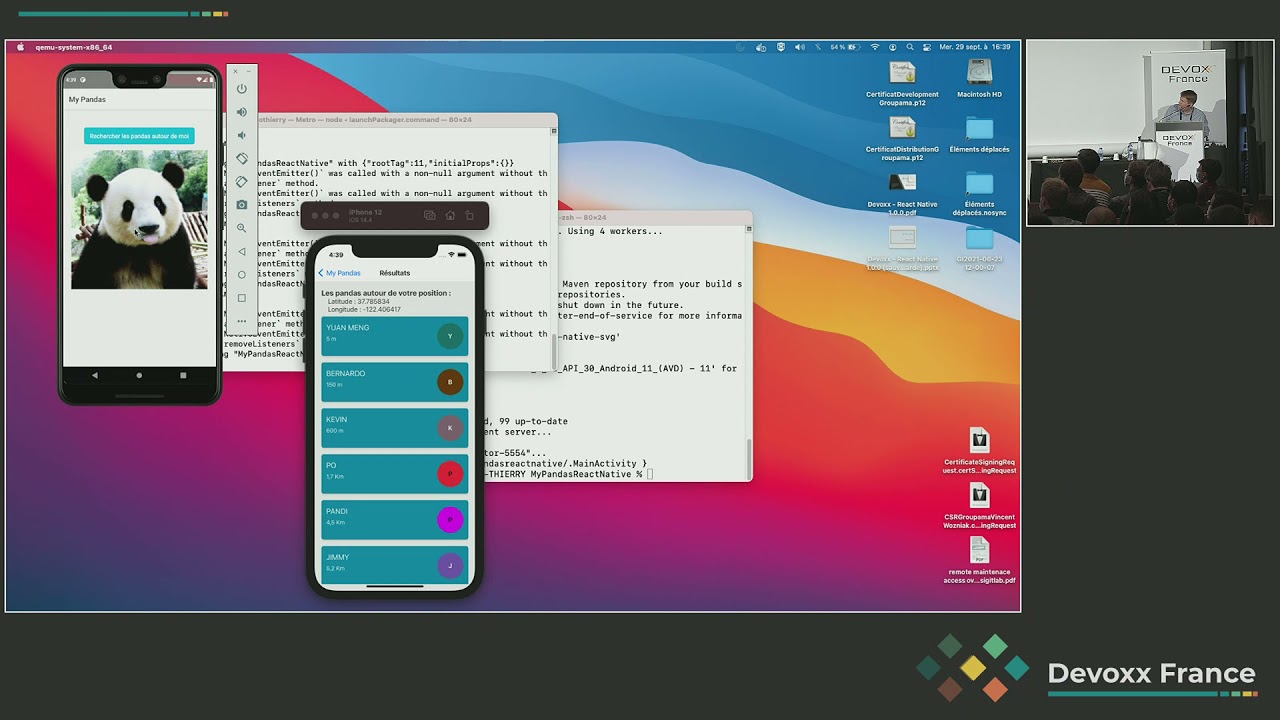
Task: Click the emulator volume up icon
Action: [x=241, y=112]
